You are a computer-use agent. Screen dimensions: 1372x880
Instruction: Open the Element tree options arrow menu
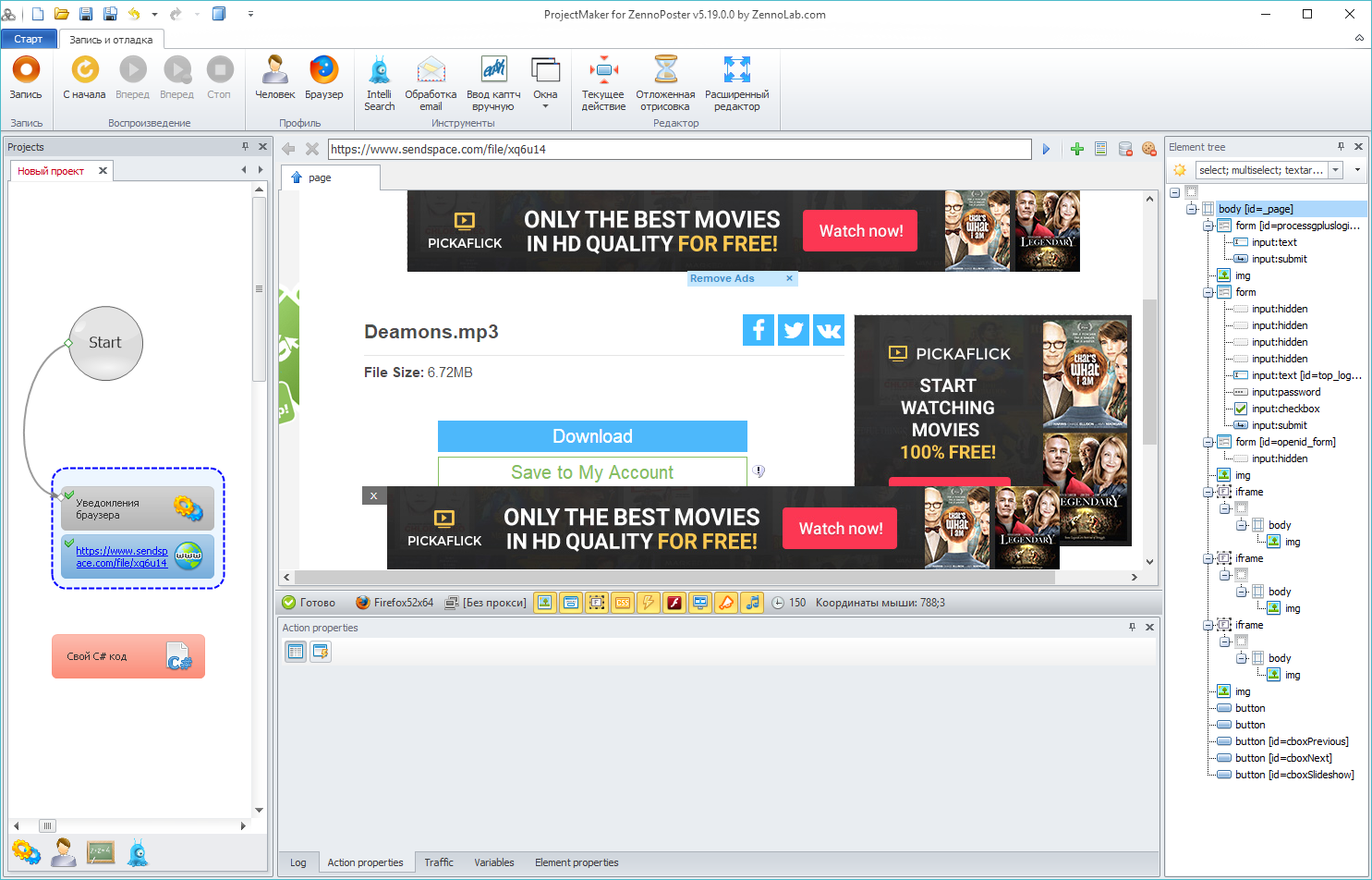(x=1357, y=170)
